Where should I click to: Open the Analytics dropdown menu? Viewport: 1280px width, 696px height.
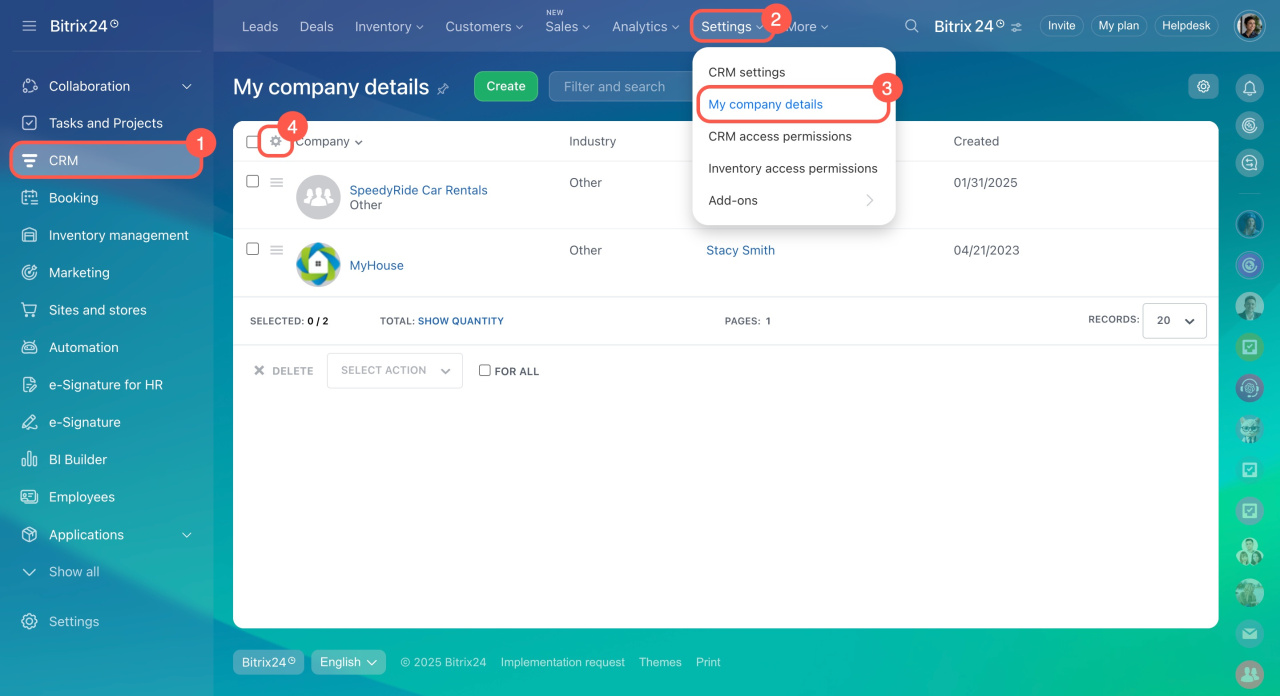[645, 27]
